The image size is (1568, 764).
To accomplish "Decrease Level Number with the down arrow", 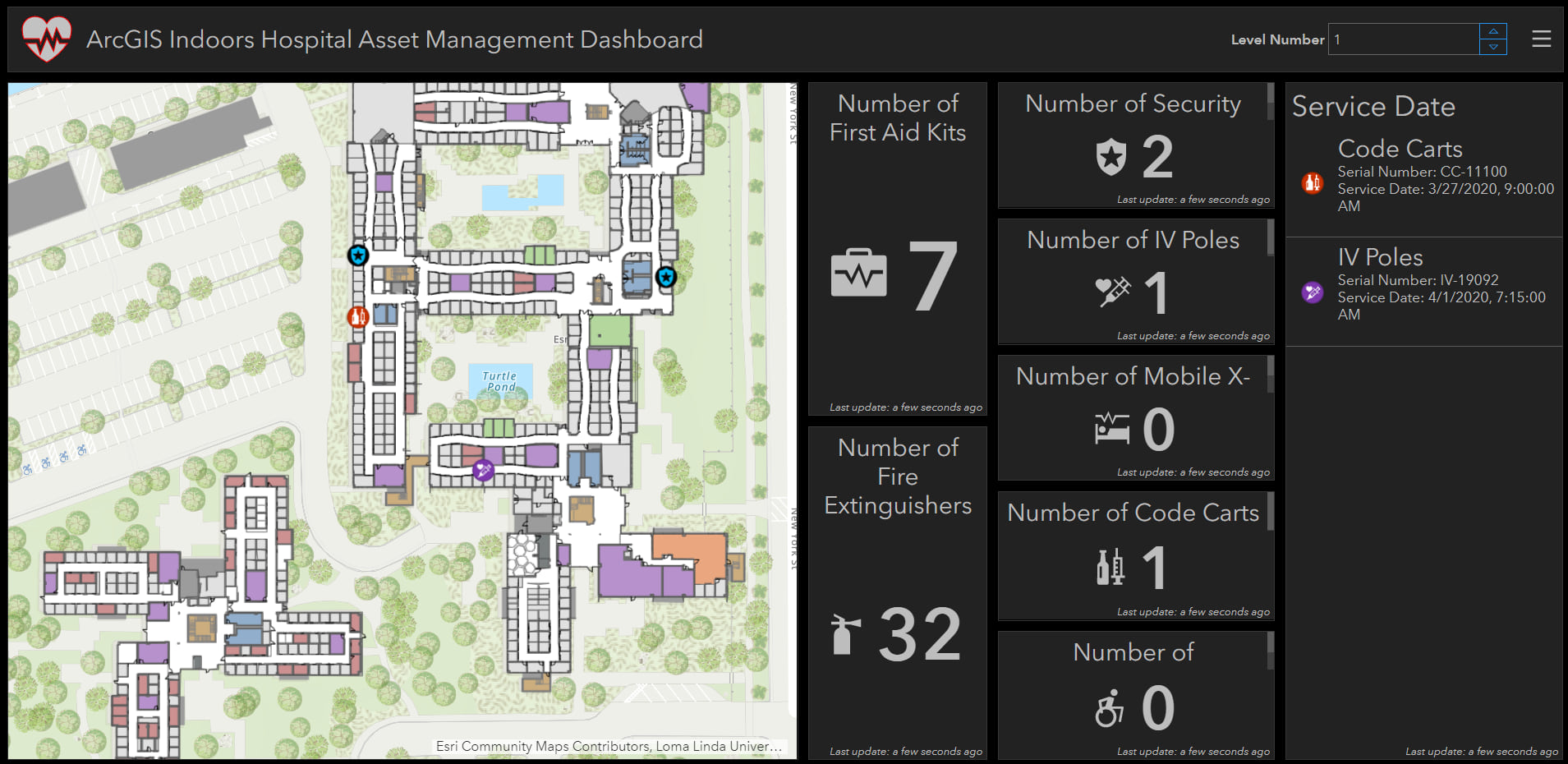I will point(1493,47).
